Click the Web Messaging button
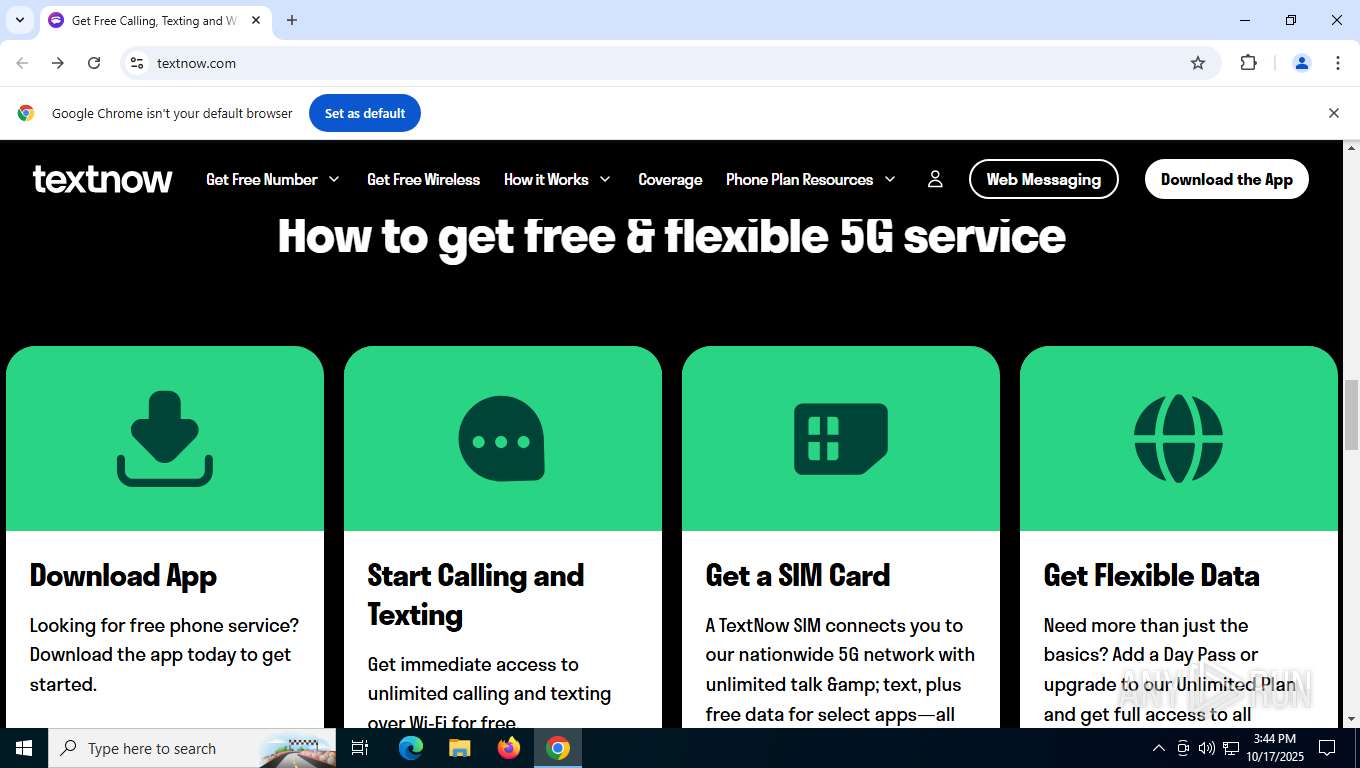This screenshot has width=1360, height=768. point(1044,179)
